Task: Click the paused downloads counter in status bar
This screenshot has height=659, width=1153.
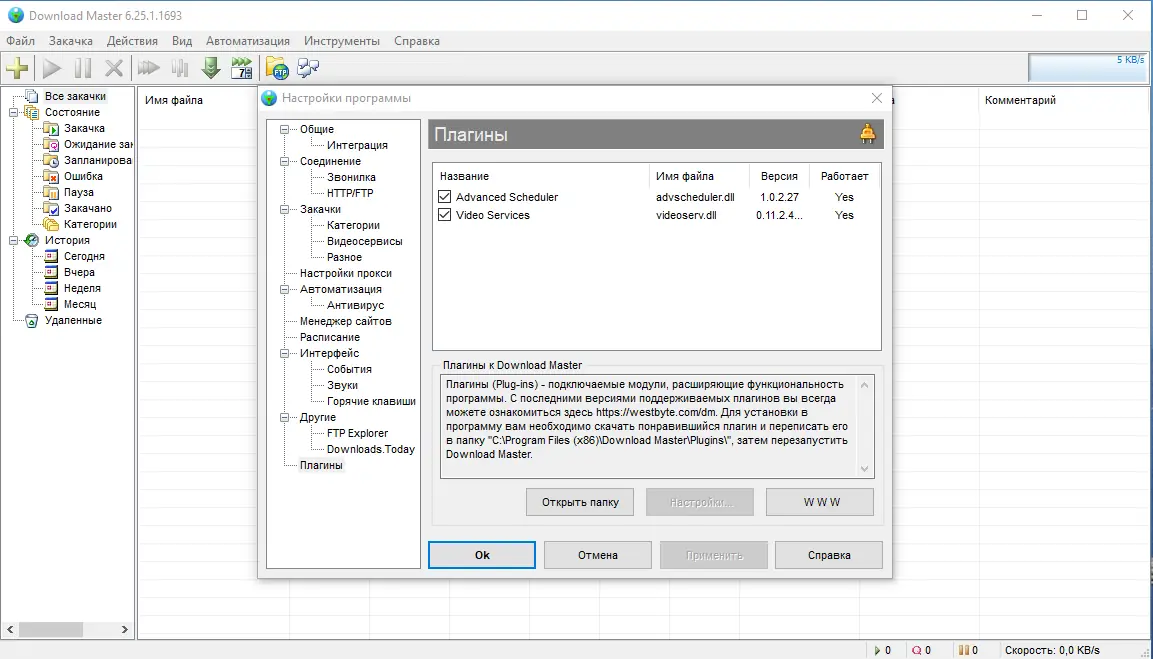Action: [968, 650]
